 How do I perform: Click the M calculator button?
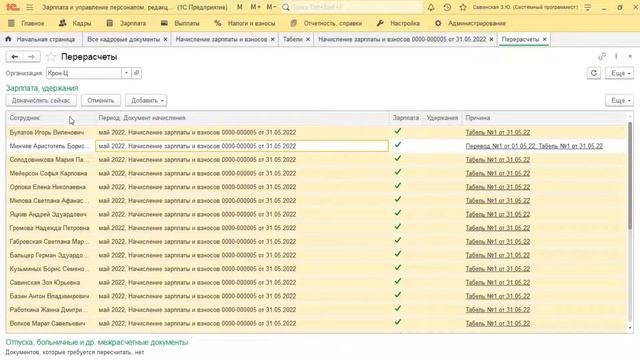240,7
